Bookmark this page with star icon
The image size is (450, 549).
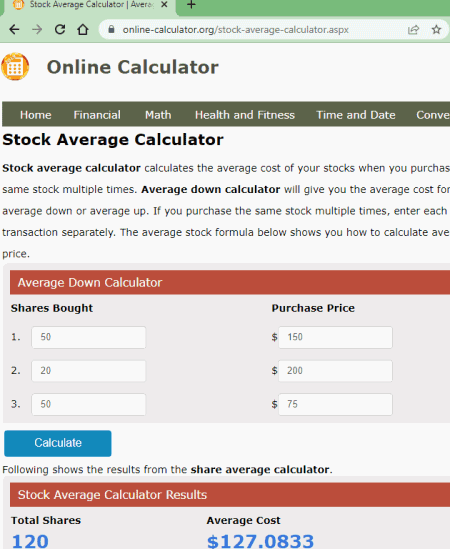point(436,30)
